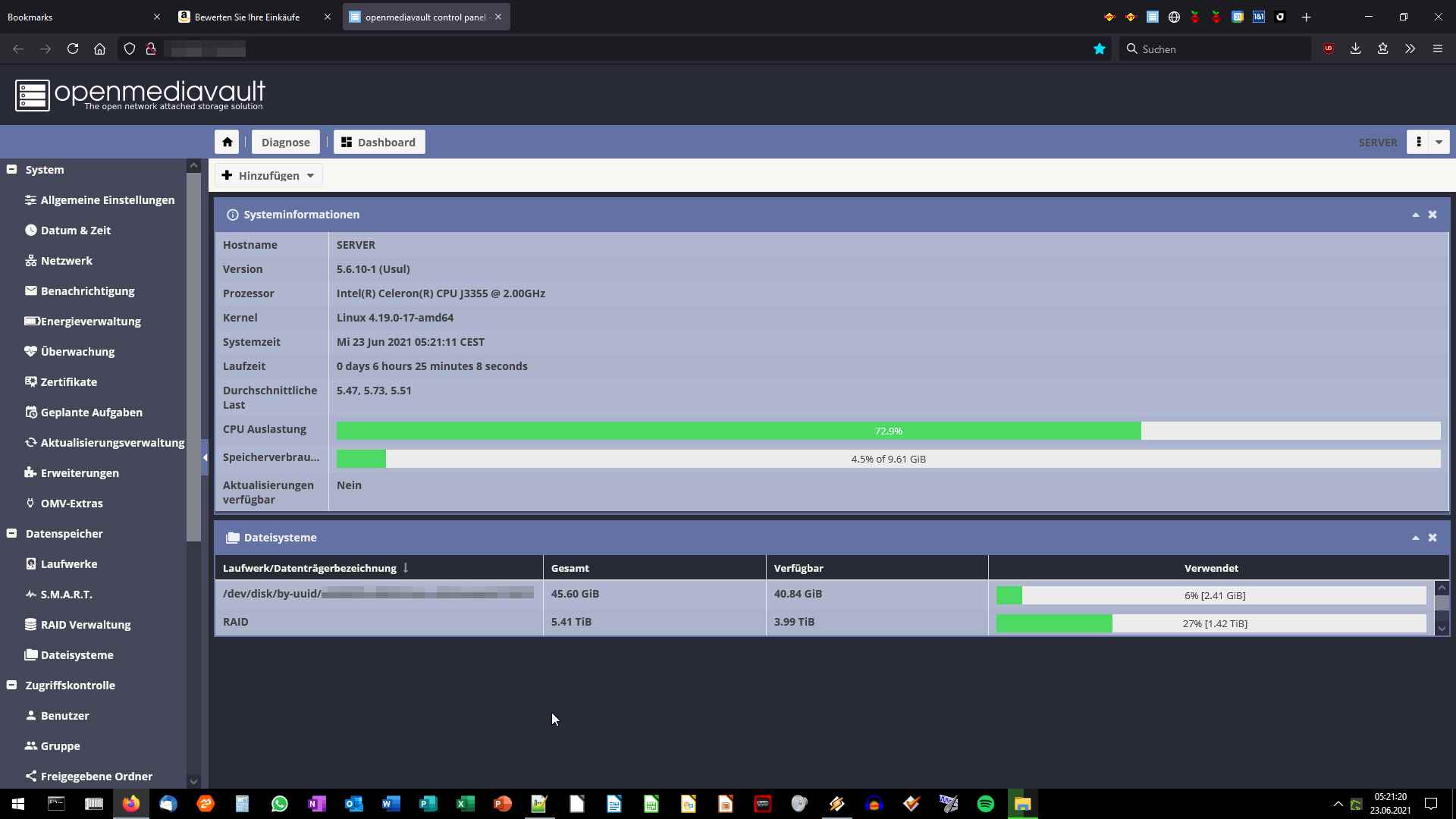
Task: Open Freigegebene Ordner in the sidebar
Action: coord(96,777)
